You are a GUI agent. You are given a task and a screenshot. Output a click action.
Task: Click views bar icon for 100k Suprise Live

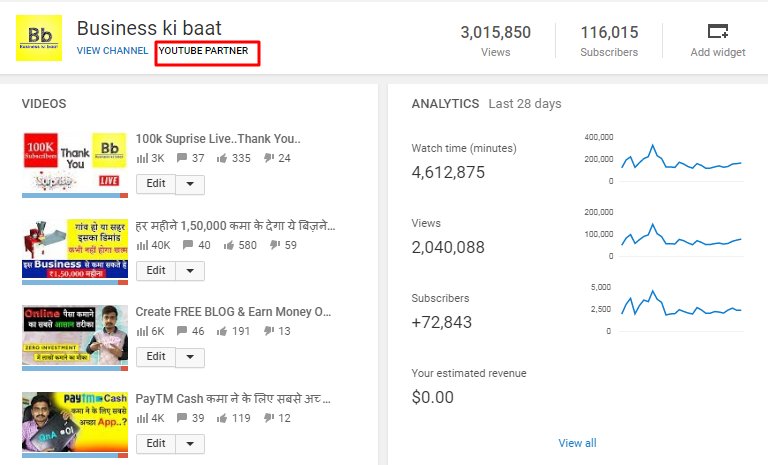click(x=142, y=158)
